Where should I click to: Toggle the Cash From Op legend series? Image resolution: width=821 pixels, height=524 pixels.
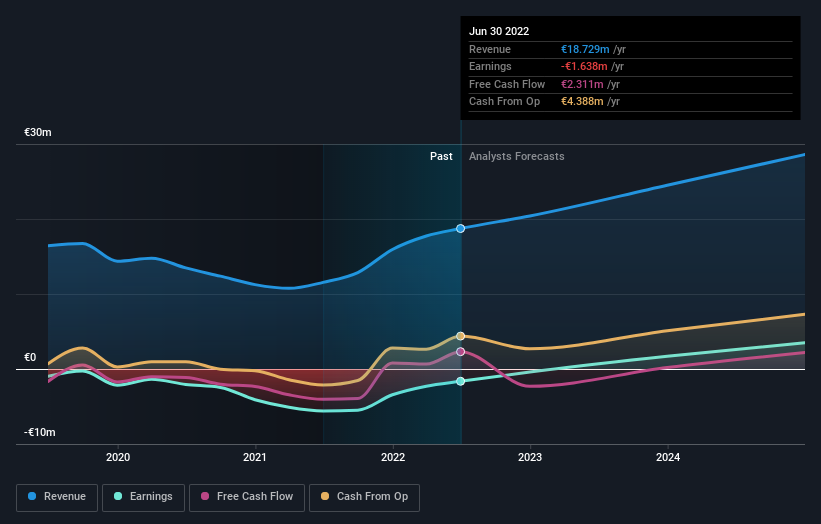coord(364,497)
